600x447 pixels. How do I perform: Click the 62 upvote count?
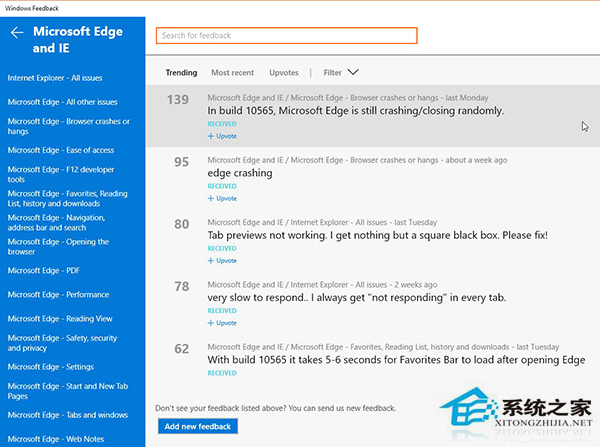tap(181, 349)
